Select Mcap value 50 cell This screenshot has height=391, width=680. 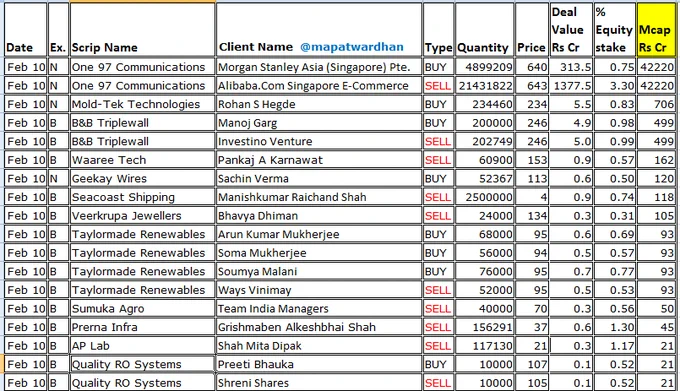point(656,309)
